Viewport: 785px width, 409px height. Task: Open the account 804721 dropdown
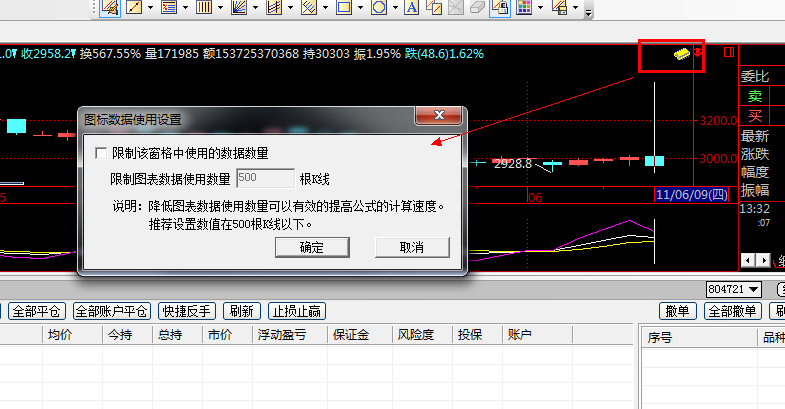735,289
